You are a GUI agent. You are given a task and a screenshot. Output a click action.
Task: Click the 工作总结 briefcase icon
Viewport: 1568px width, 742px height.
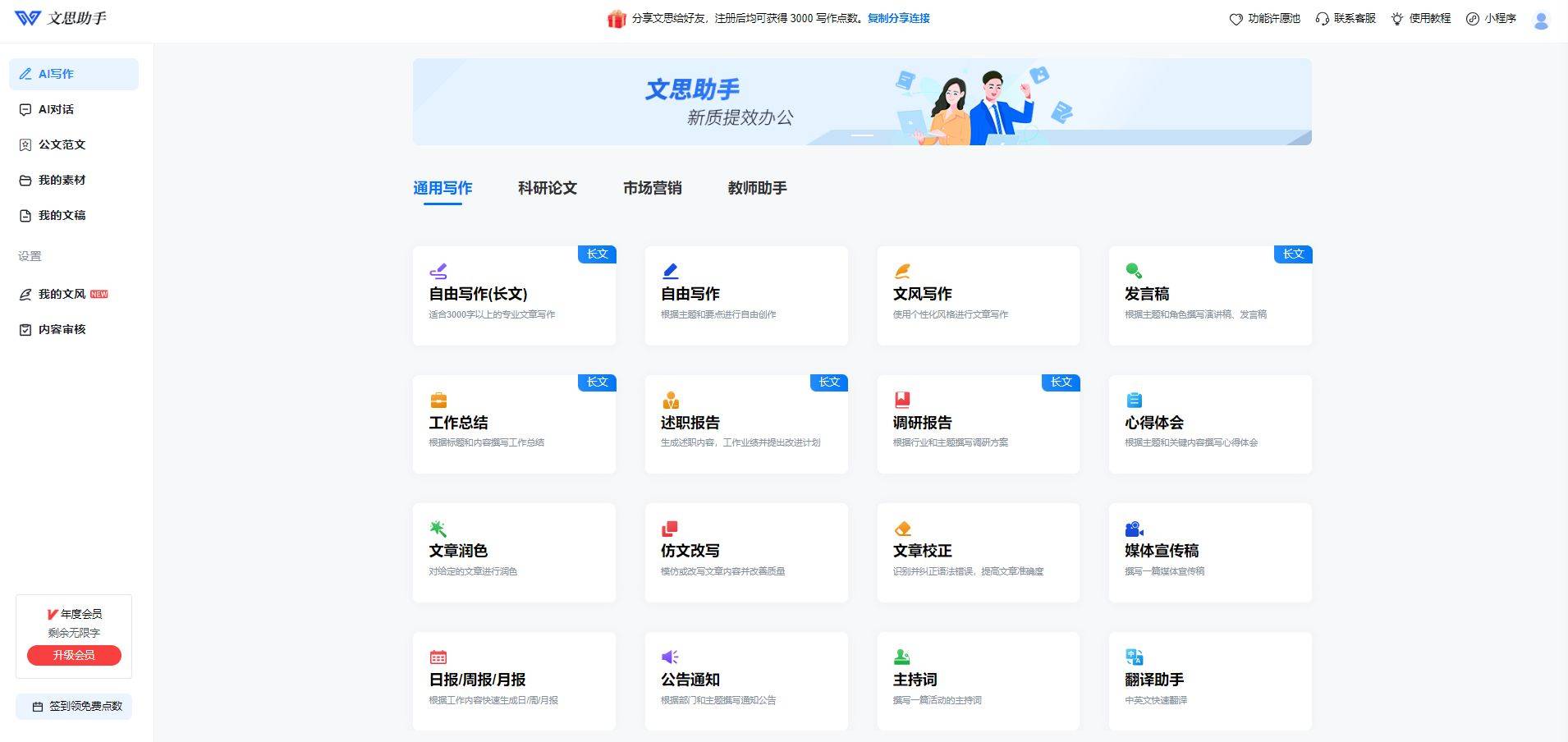click(x=438, y=401)
